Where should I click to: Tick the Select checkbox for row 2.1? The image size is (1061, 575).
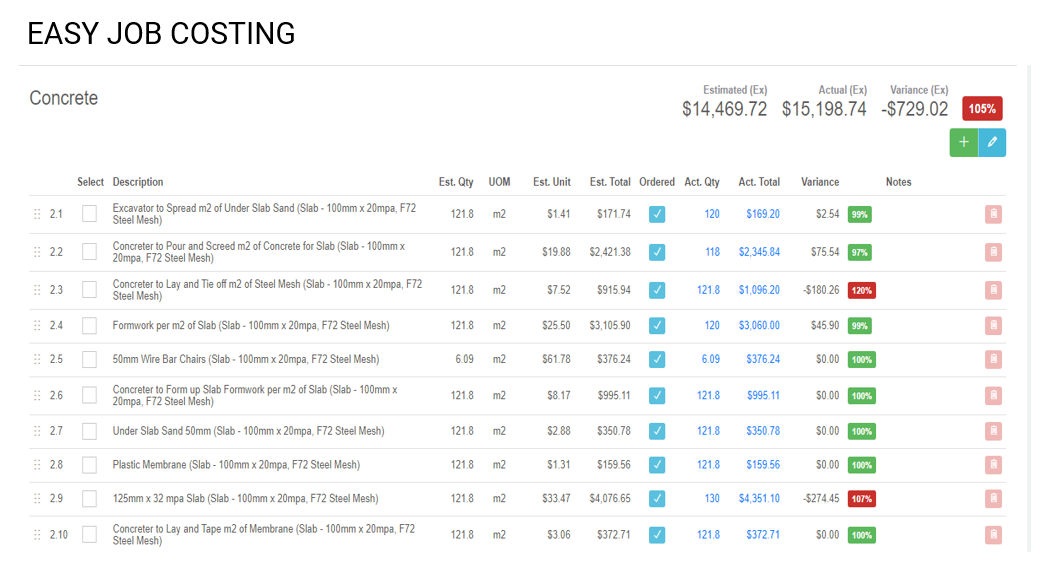(89, 214)
